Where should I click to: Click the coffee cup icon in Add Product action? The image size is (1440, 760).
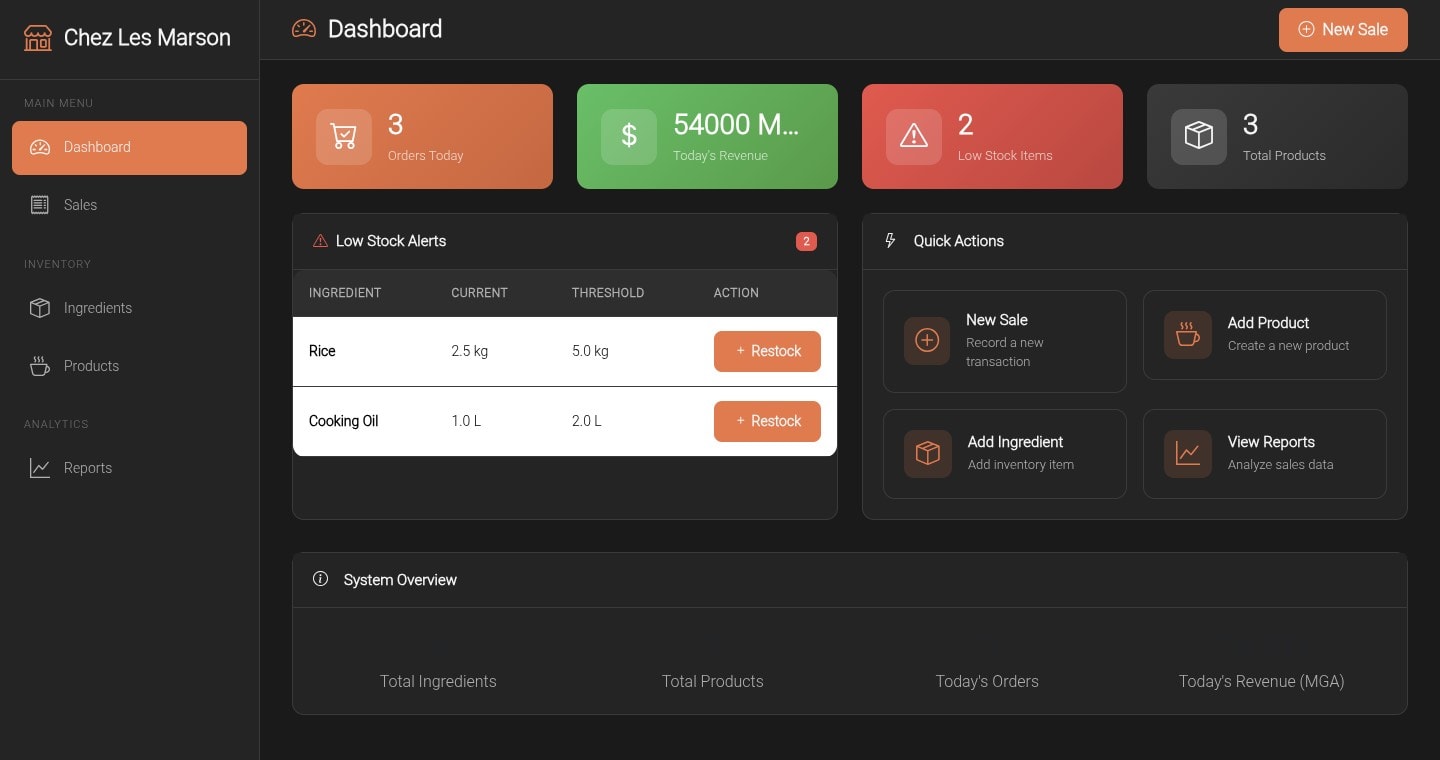click(1187, 335)
